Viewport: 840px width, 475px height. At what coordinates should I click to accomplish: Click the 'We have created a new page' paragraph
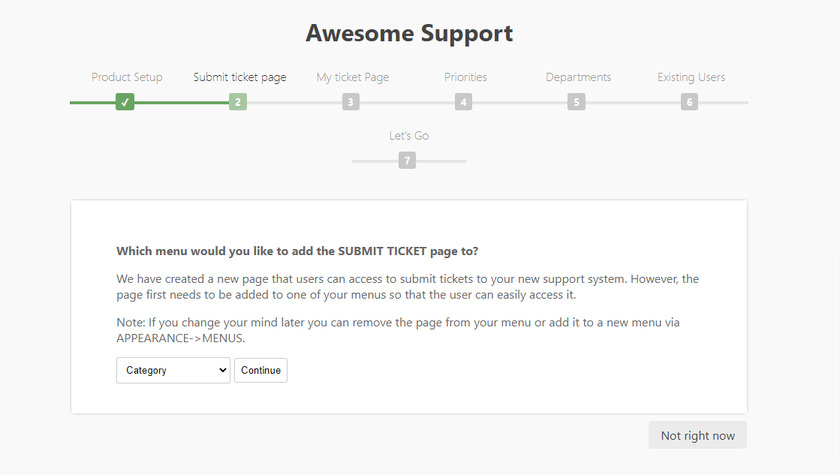[x=408, y=286]
